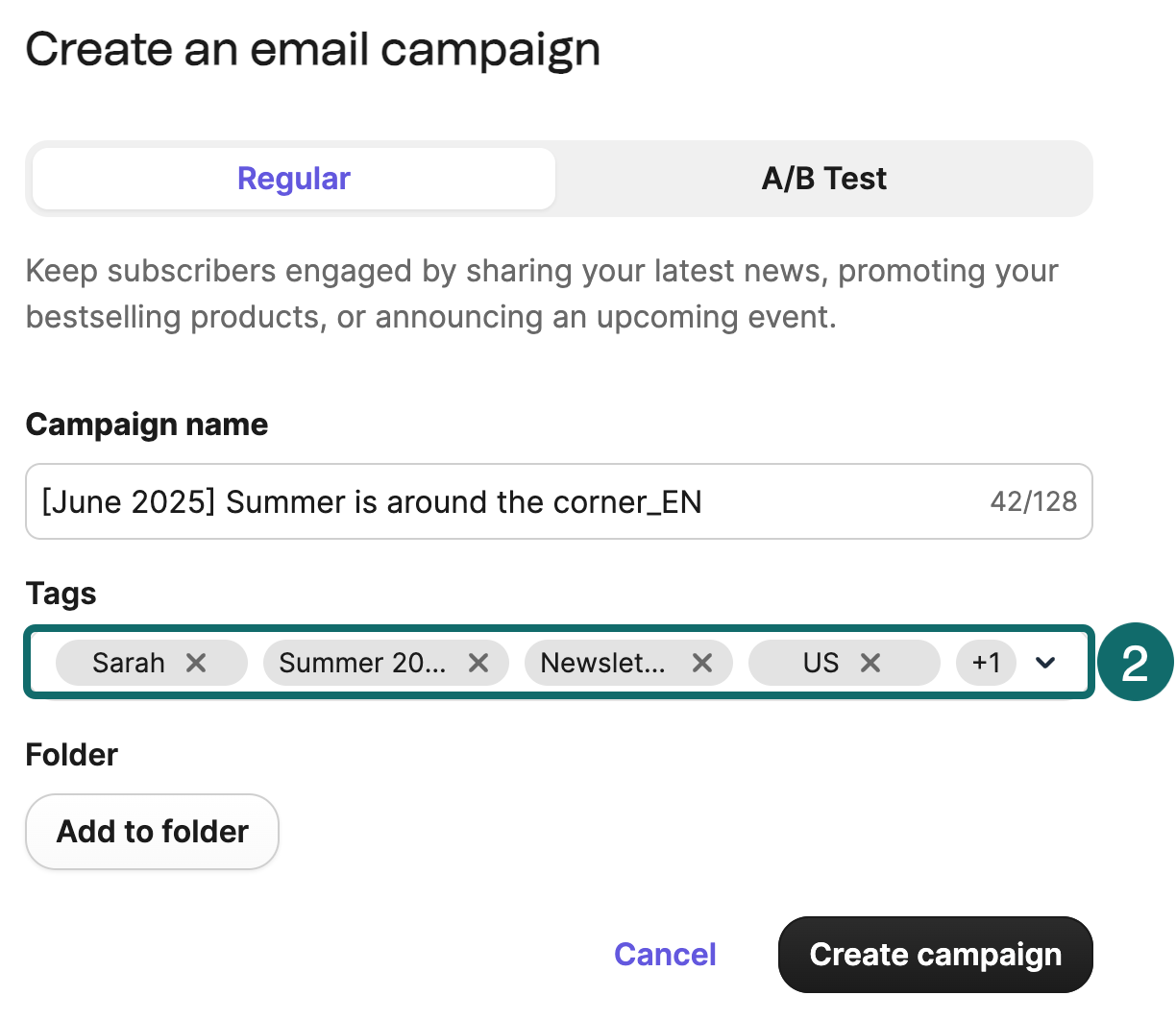The width and height of the screenshot is (1176, 1020).
Task: Click the X on the last visible tag
Action: pos(870,662)
